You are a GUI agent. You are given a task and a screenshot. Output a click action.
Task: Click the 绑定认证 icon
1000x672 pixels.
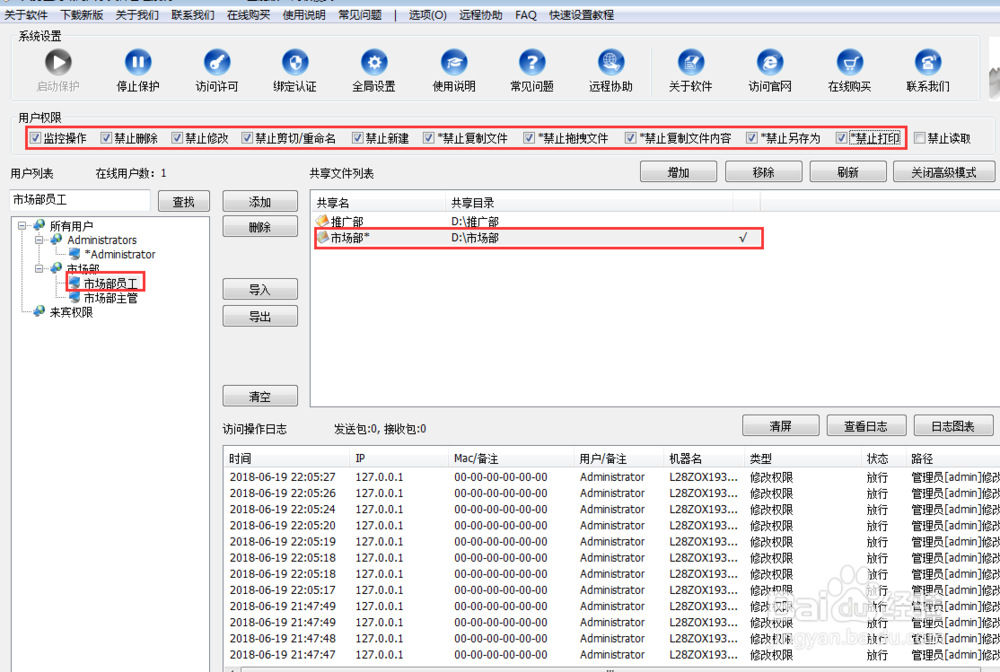(x=294, y=62)
